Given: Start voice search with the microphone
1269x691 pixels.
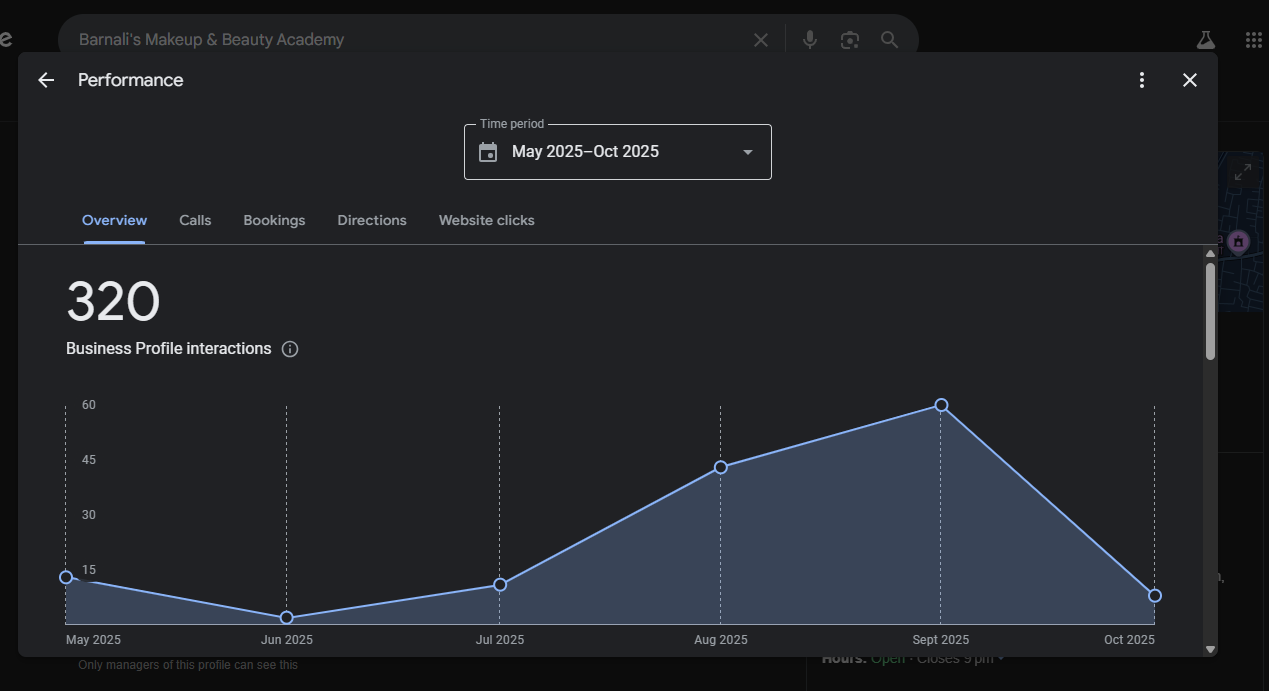Looking at the screenshot, I should (x=810, y=40).
